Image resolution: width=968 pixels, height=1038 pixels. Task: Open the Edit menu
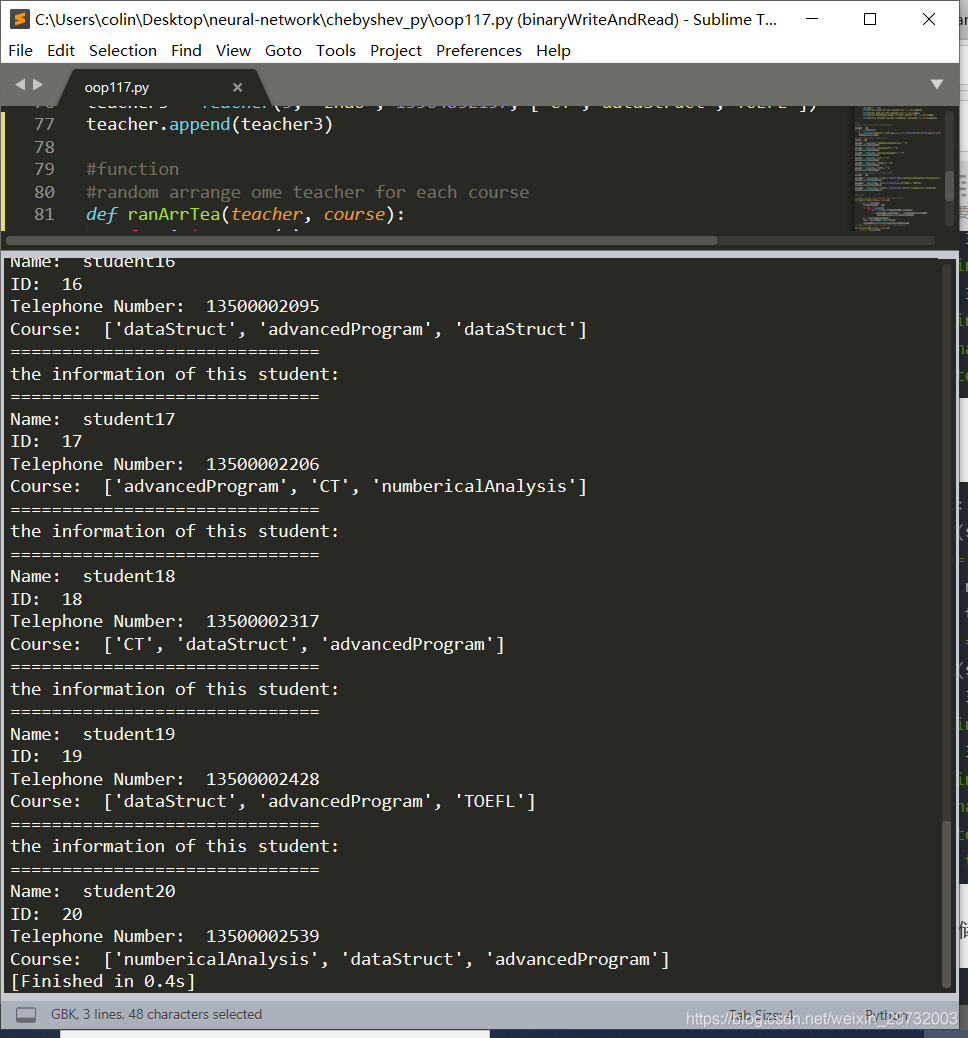tap(61, 50)
